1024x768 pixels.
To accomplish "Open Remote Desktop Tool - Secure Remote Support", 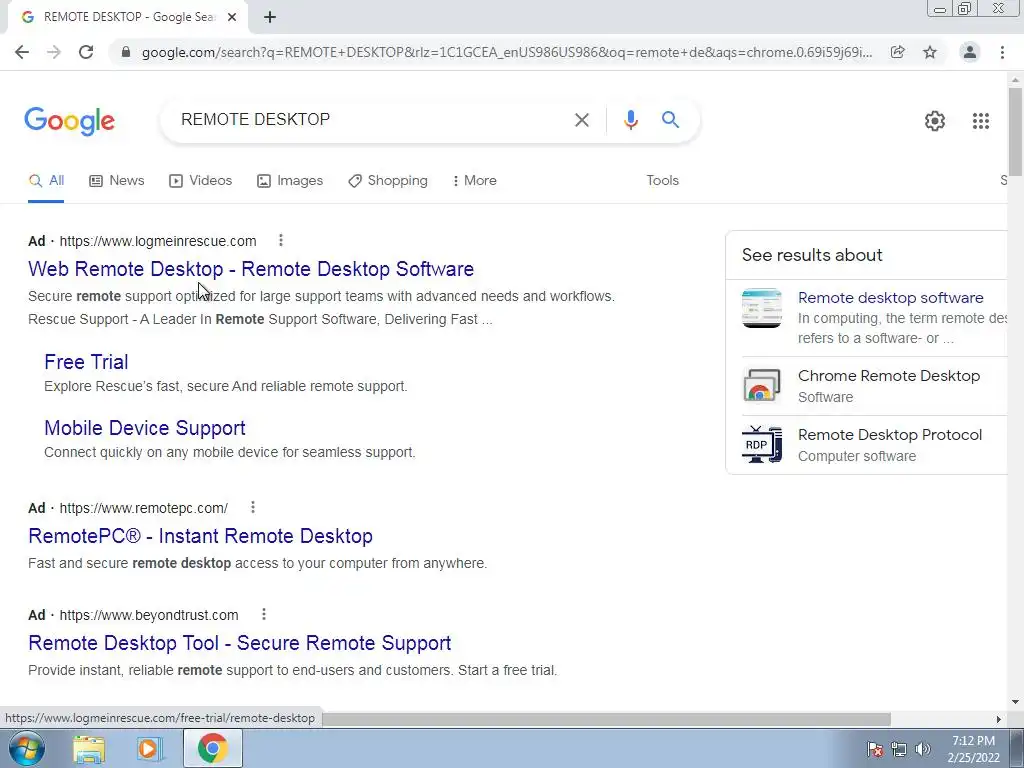I will pyautogui.click(x=240, y=643).
